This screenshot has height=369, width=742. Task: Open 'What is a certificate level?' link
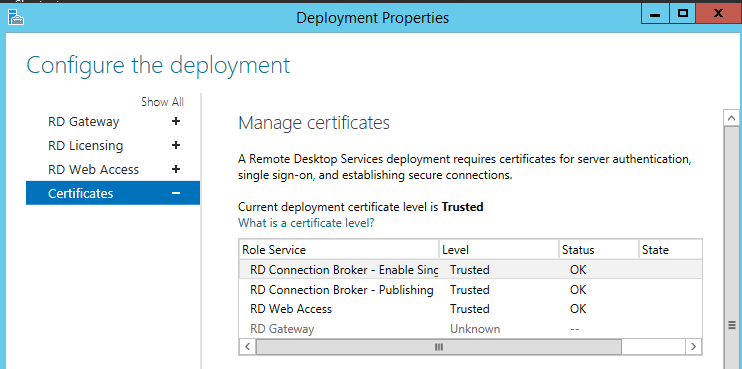point(306,222)
